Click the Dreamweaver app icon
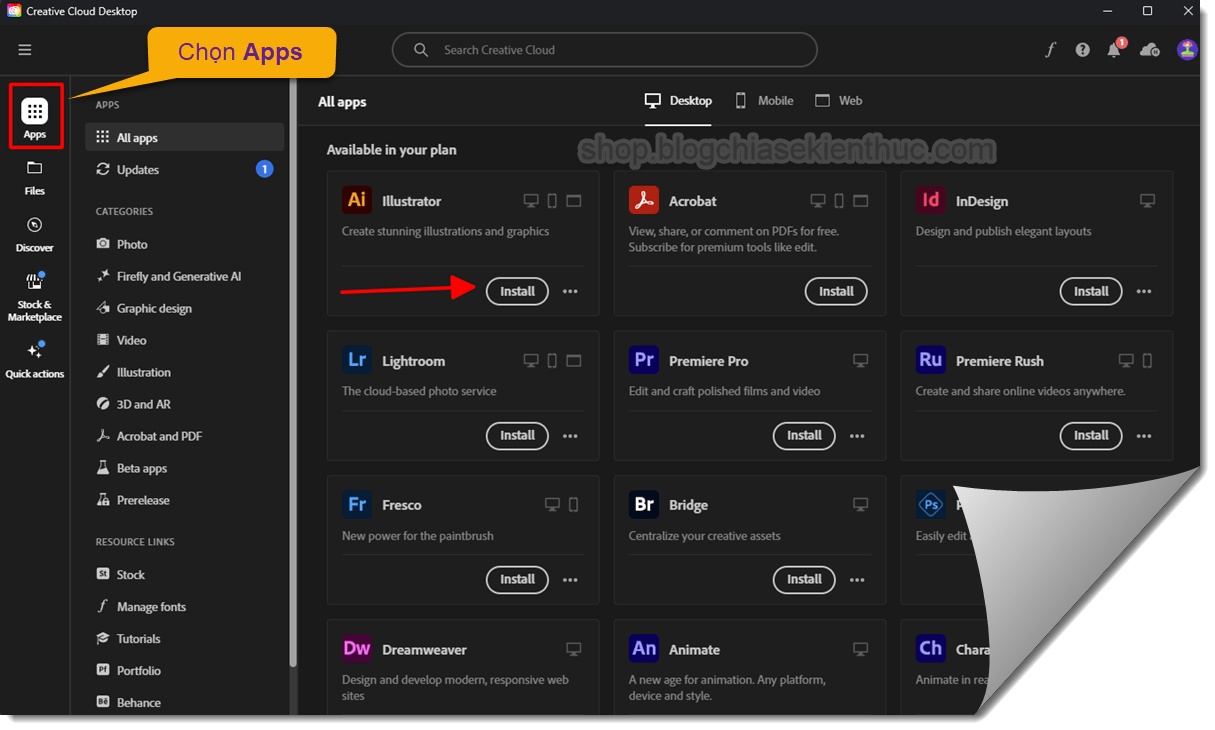This screenshot has height=730, width=1215. point(357,648)
